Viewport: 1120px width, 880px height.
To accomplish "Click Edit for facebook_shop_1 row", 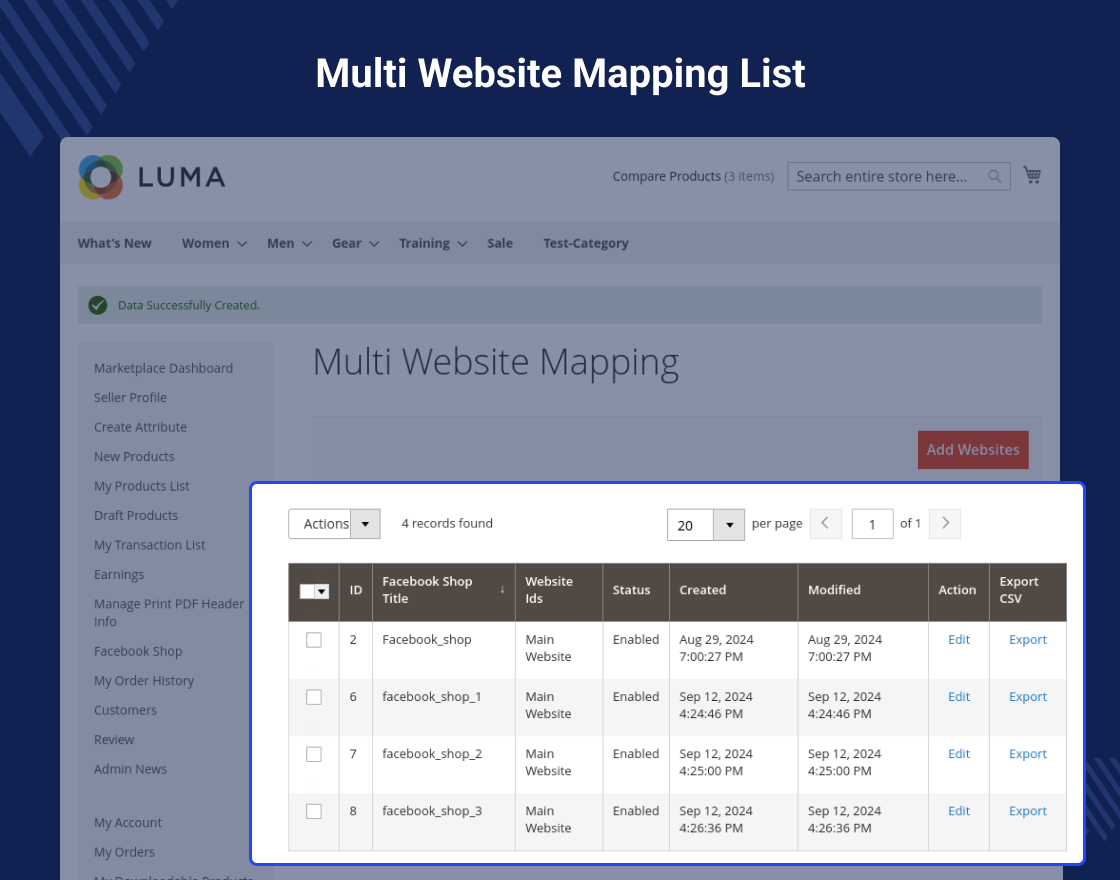I will click(959, 697).
